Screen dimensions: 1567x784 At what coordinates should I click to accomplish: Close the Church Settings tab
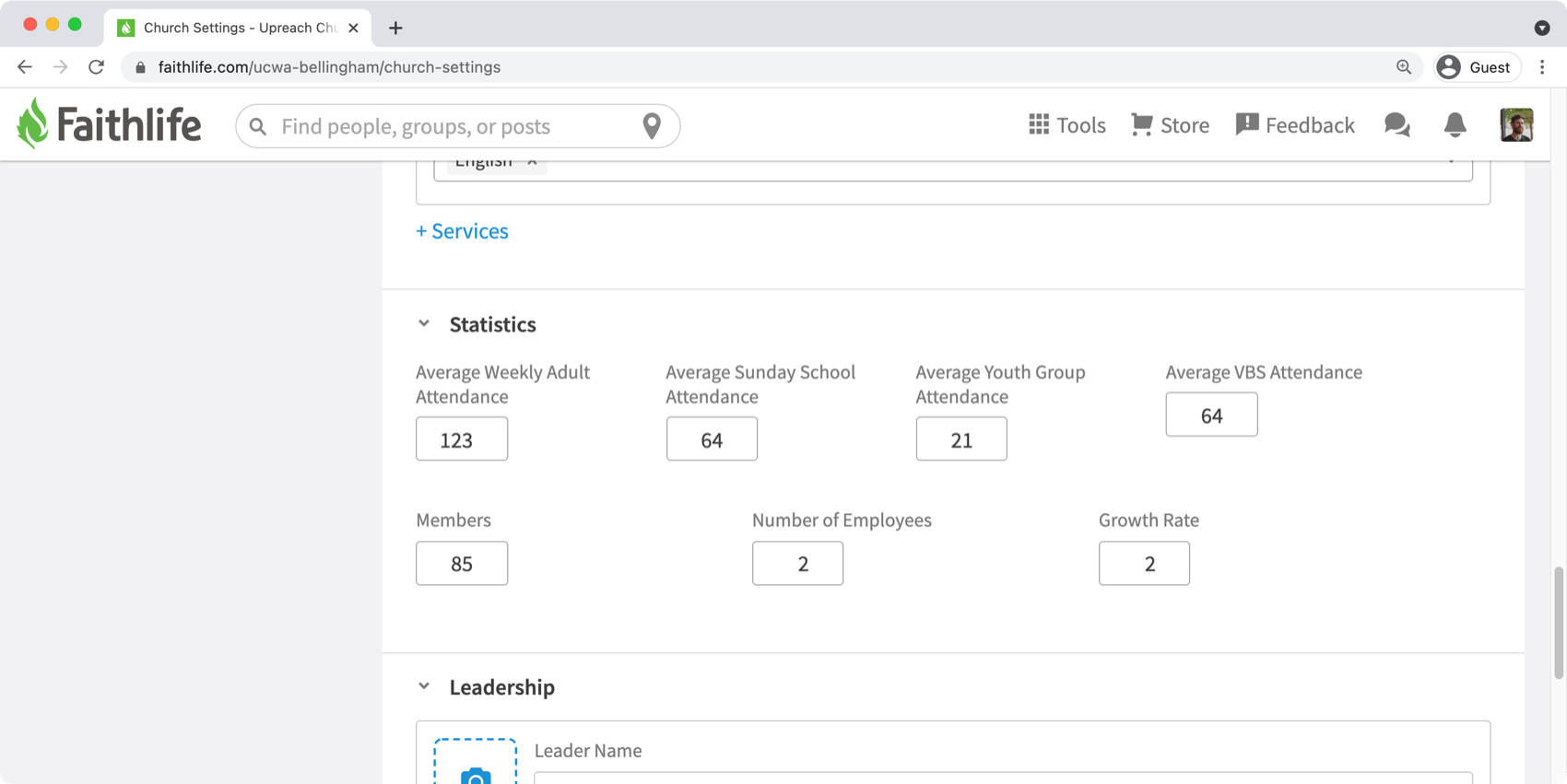[x=353, y=28]
